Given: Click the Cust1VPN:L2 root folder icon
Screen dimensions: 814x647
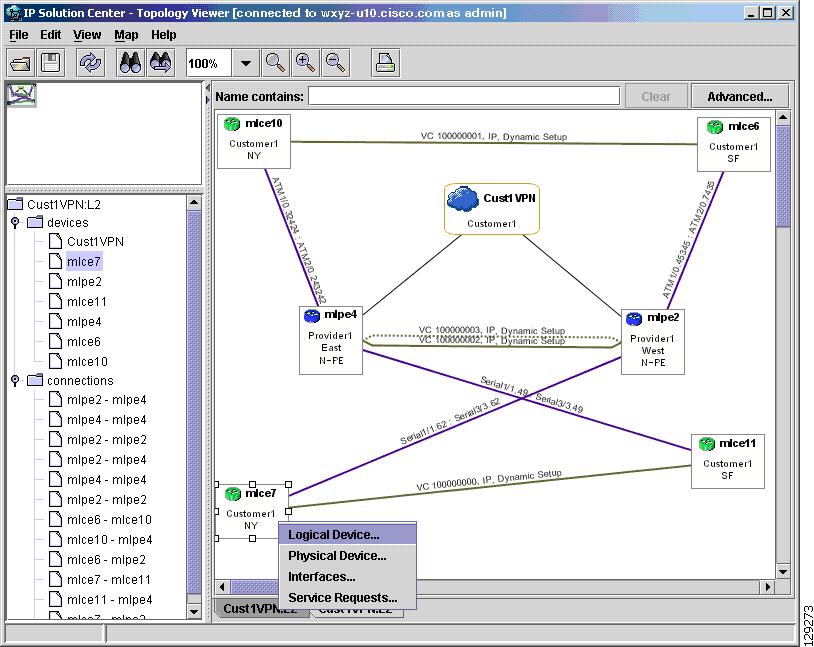Looking at the screenshot, I should point(16,204).
